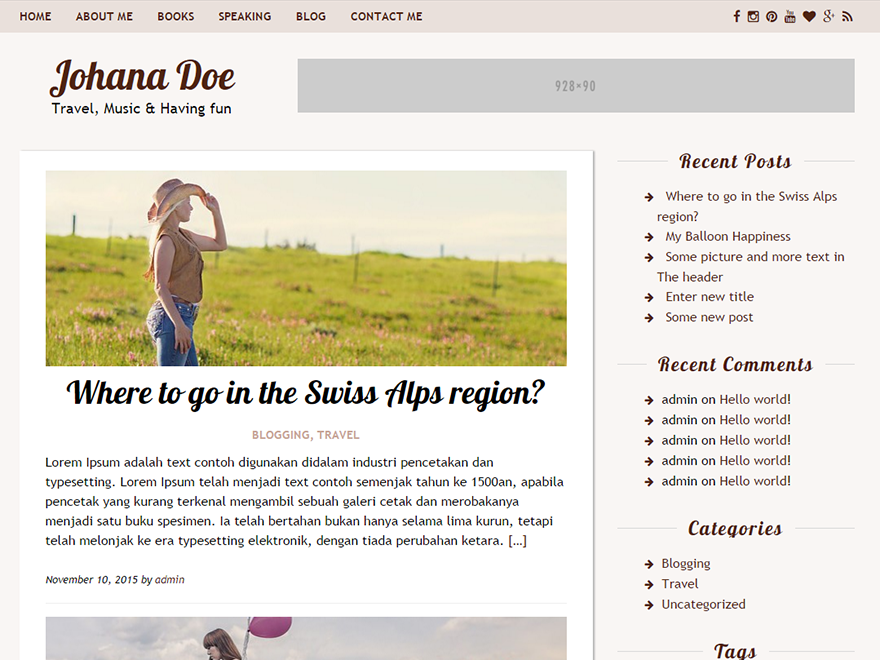Open the Google+ social icon
This screenshot has width=880, height=660.
(828, 16)
